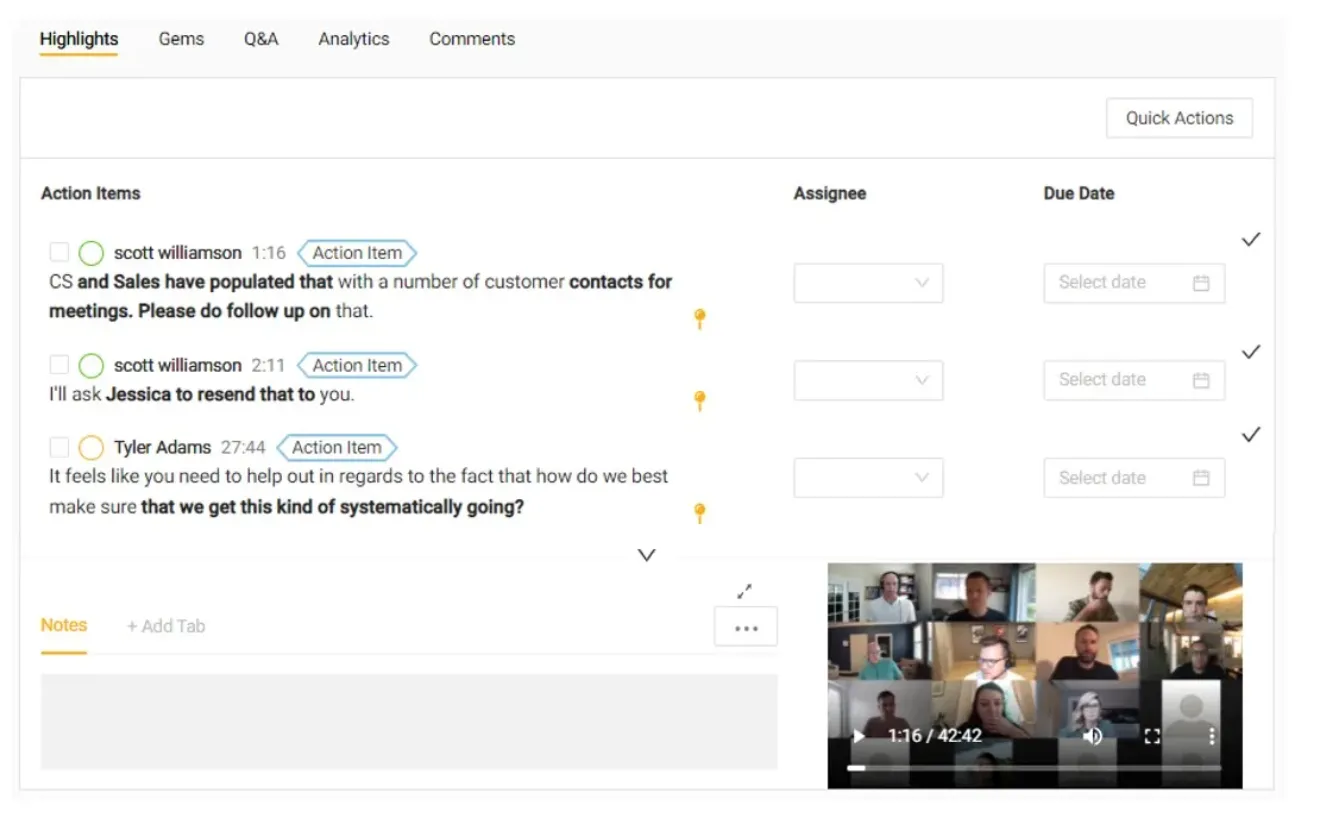Open the video player's three-dot options menu
The width and height of the screenshot is (1320, 828).
click(x=1212, y=736)
